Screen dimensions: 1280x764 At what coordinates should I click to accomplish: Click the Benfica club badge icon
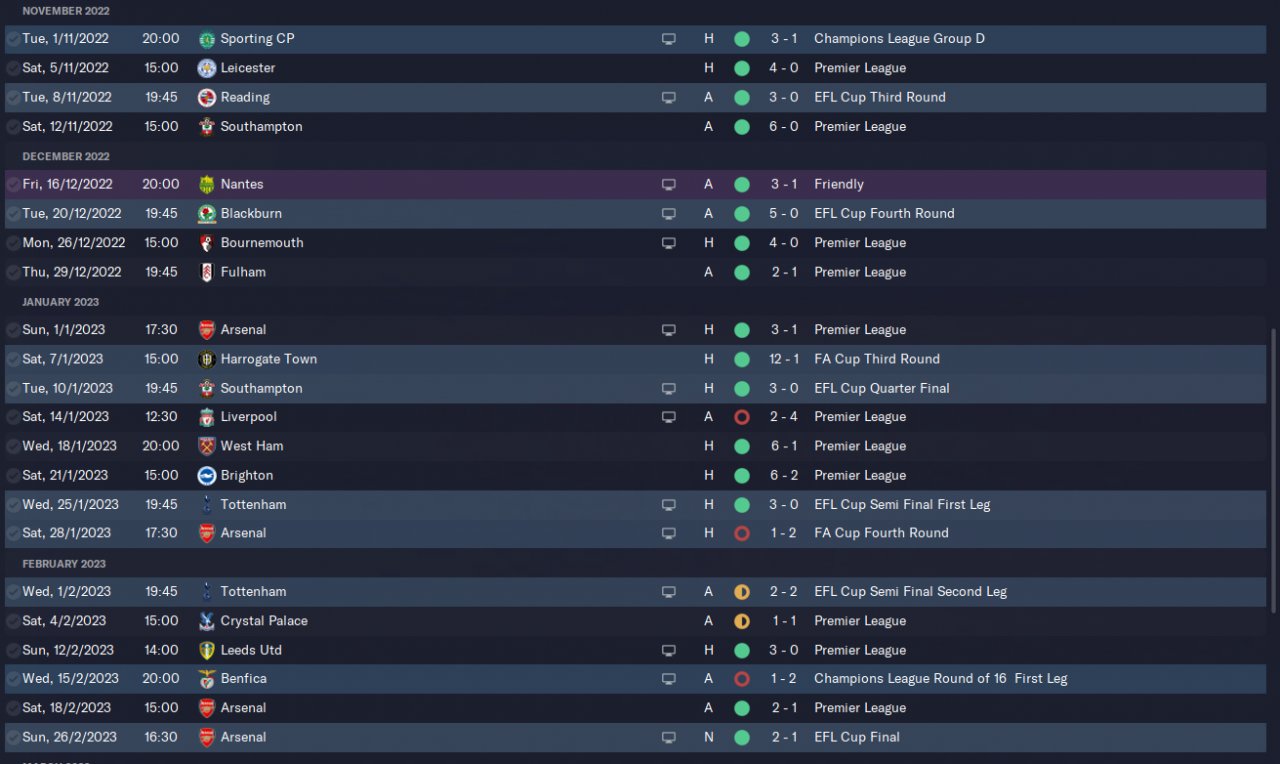click(x=207, y=679)
